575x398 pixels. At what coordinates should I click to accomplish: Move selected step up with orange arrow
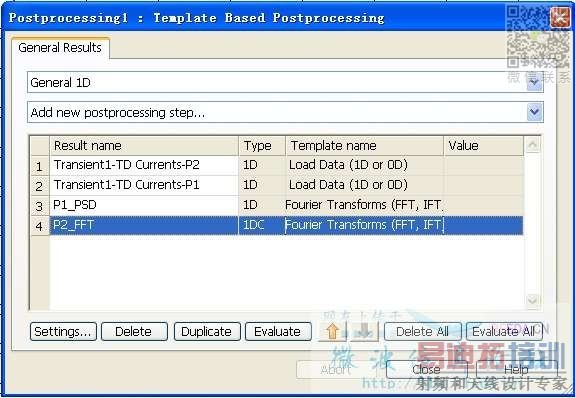pyautogui.click(x=332, y=331)
